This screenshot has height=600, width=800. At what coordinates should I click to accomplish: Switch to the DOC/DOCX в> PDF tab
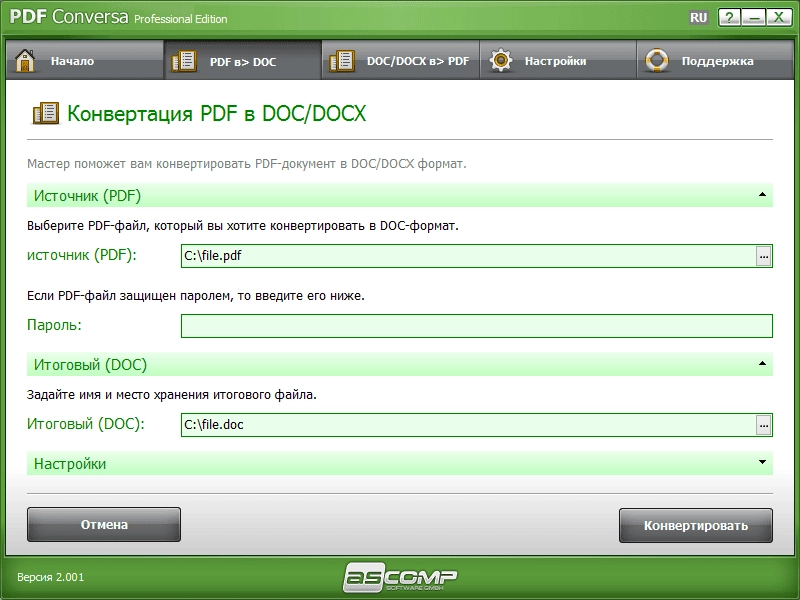(401, 60)
